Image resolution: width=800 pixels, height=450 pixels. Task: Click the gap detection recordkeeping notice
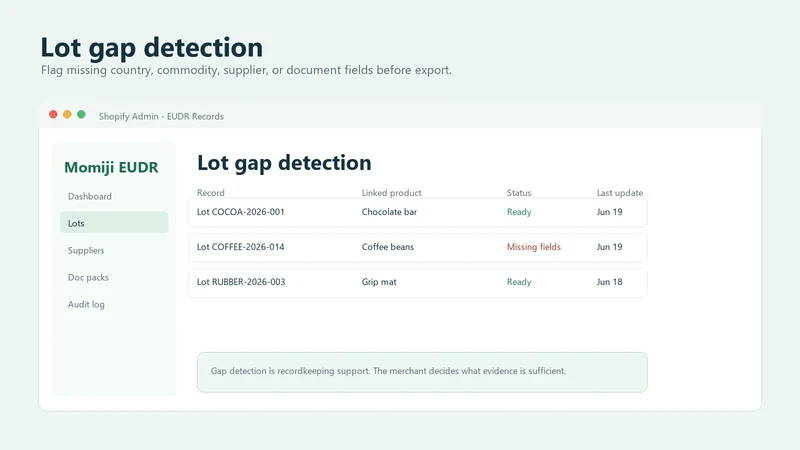(422, 372)
